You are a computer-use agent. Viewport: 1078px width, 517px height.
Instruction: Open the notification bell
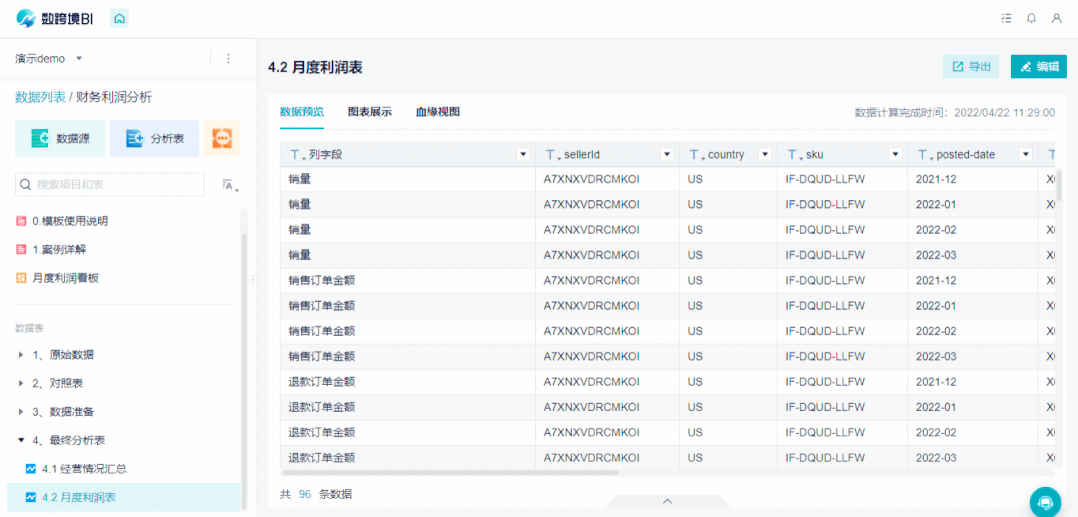click(x=1031, y=19)
